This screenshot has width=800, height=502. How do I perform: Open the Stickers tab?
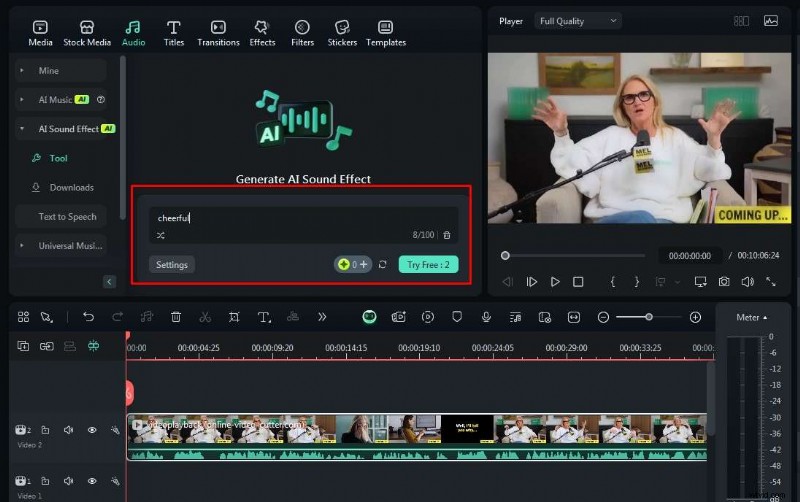tap(342, 34)
